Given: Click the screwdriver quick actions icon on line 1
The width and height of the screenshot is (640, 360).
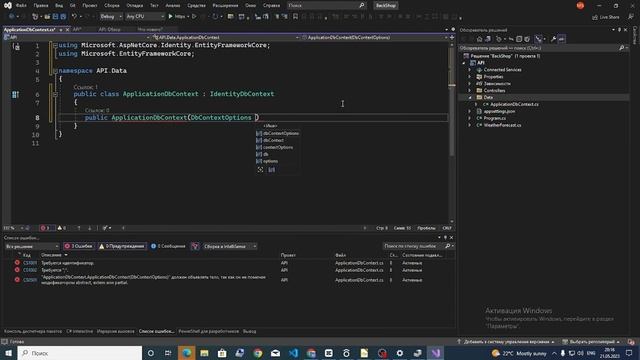Looking at the screenshot, I should click(16, 46).
